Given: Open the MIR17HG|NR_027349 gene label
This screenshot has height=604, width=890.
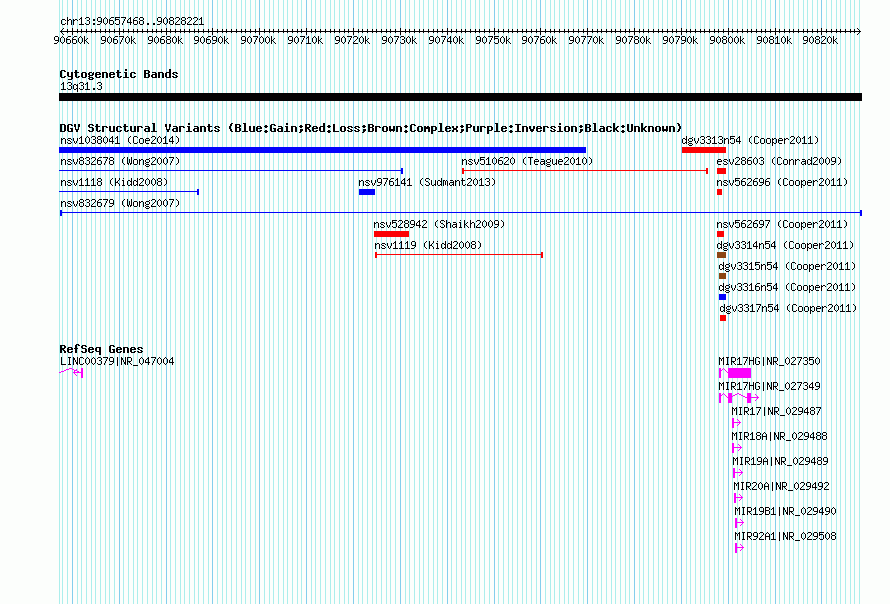Looking at the screenshot, I should coord(769,386).
